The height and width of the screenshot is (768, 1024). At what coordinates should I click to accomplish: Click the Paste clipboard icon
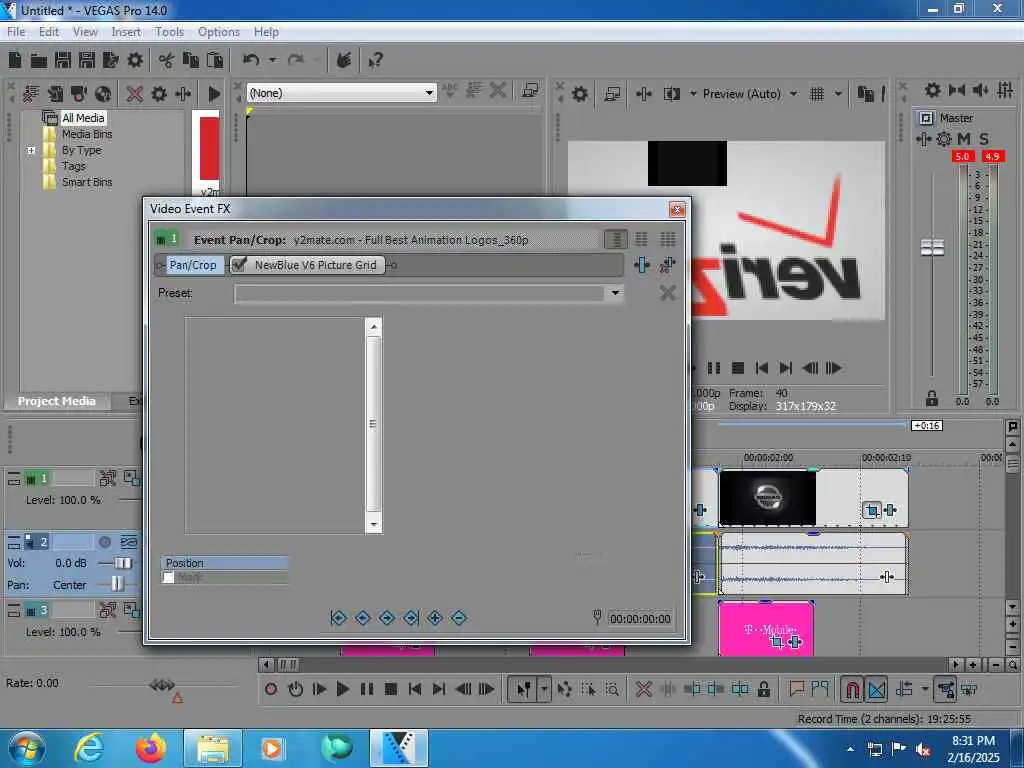click(215, 61)
